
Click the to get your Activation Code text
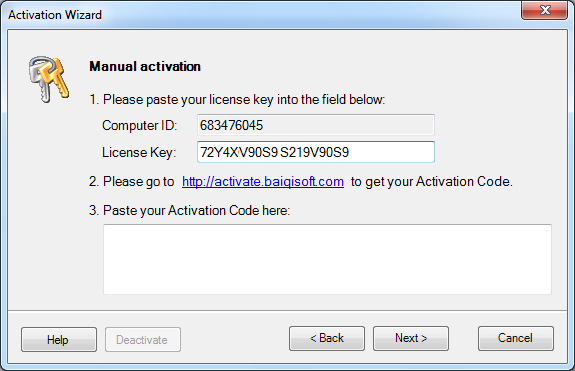432,181
